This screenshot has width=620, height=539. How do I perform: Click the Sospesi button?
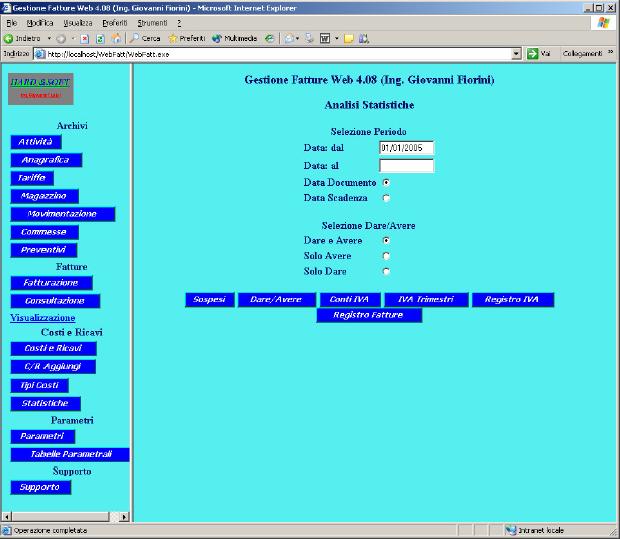(210, 299)
